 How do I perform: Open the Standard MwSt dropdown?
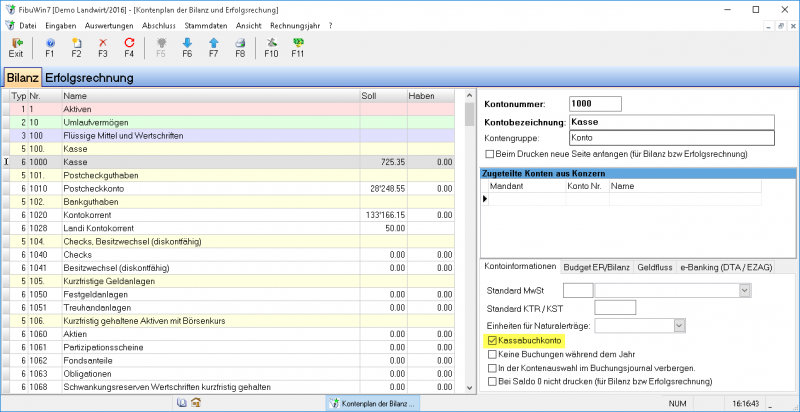tap(745, 291)
